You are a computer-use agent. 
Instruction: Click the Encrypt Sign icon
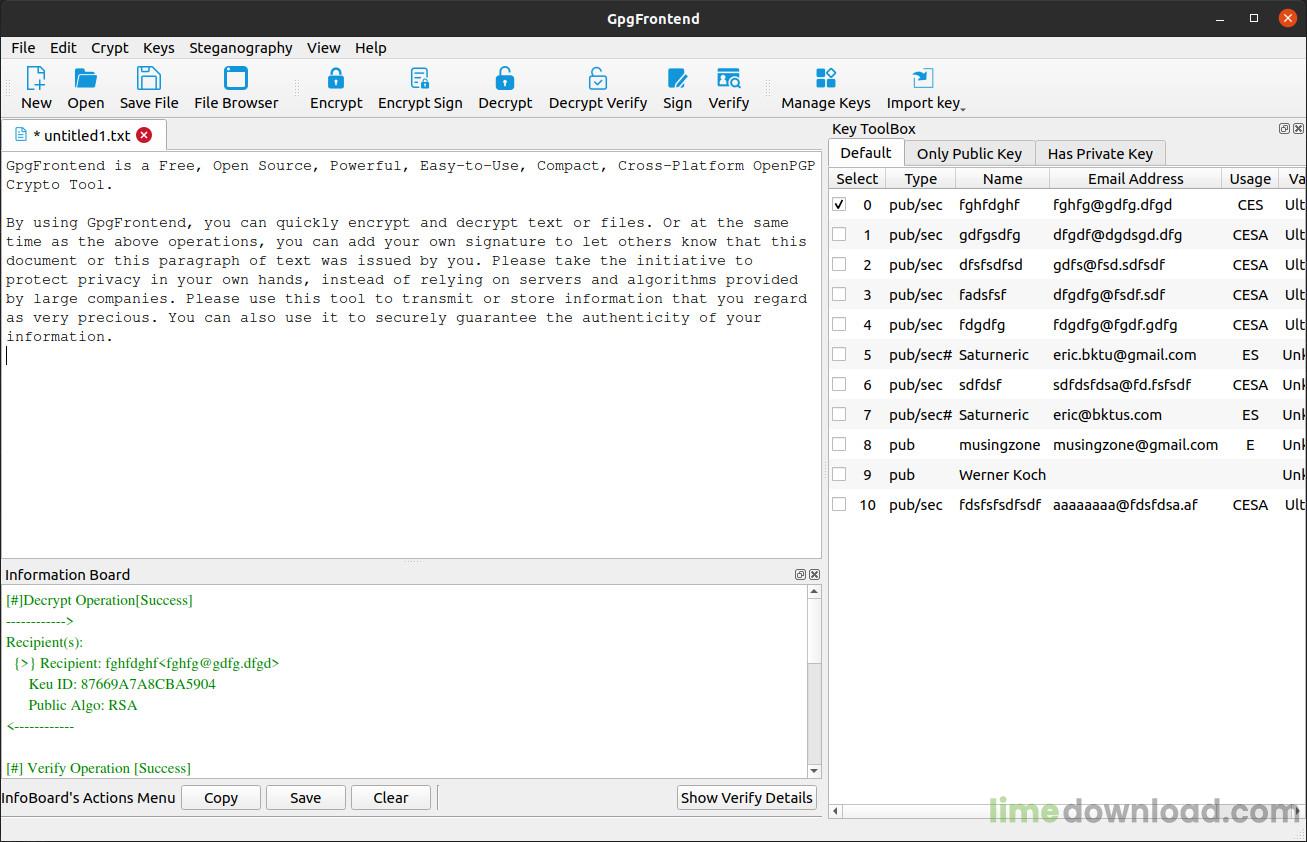420,79
